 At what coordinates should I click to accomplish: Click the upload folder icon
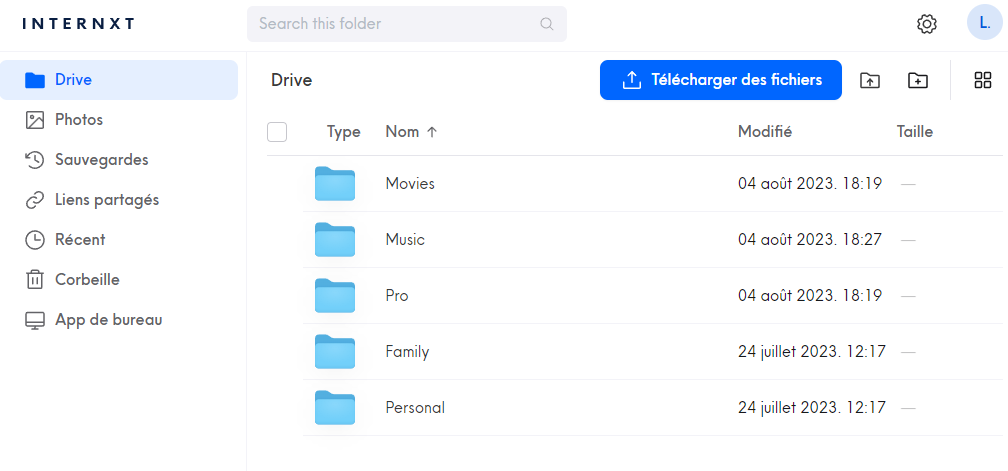tap(870, 81)
